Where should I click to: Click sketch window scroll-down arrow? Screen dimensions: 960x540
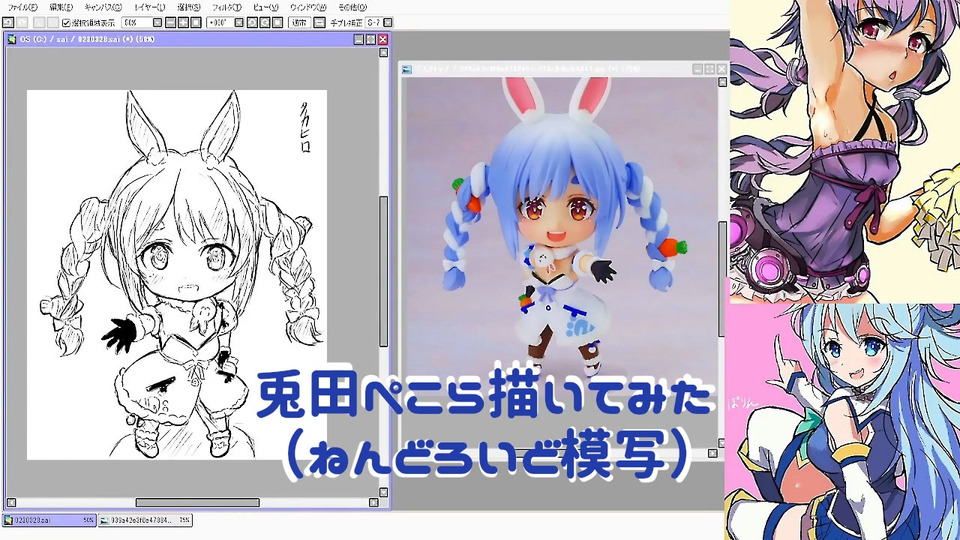click(383, 492)
